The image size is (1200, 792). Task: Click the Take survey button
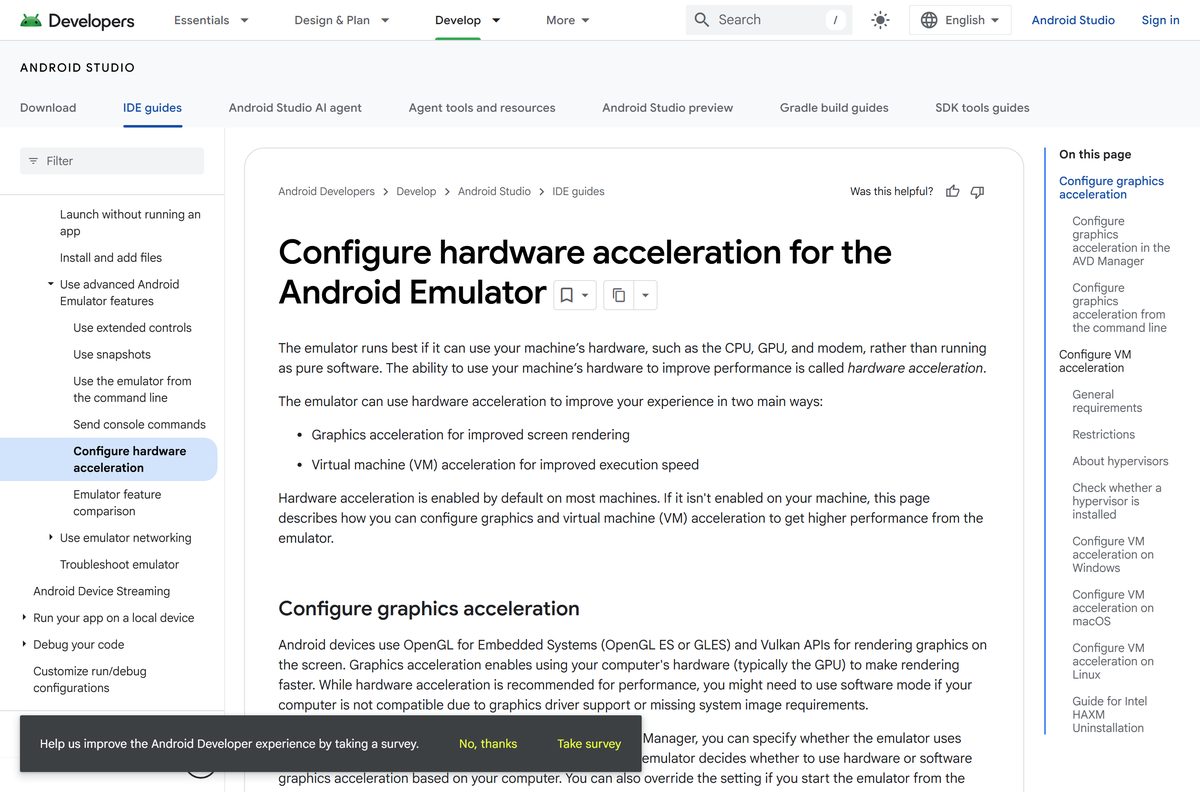pos(589,744)
